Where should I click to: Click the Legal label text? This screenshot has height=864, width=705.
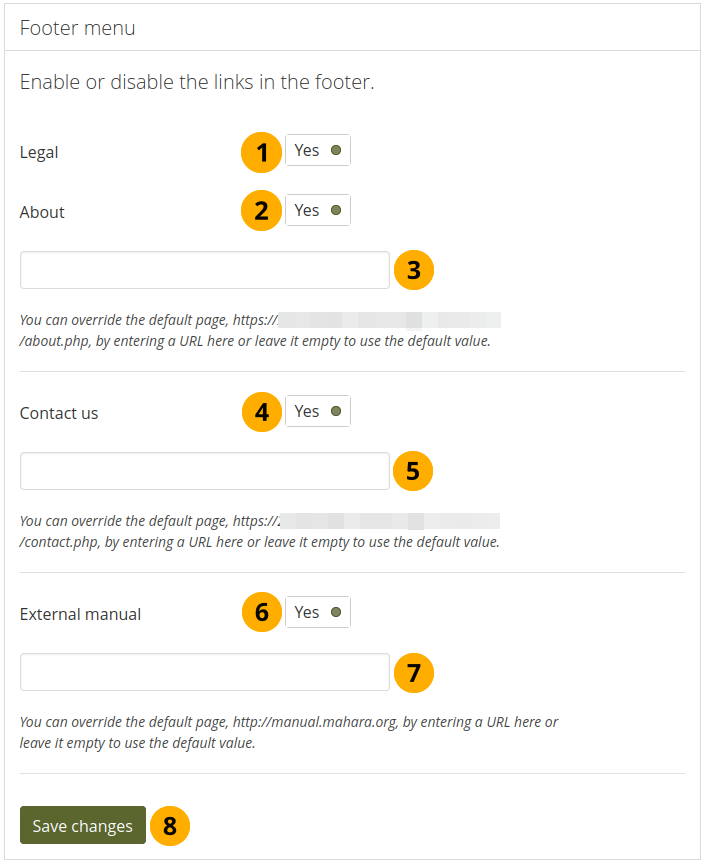[39, 152]
